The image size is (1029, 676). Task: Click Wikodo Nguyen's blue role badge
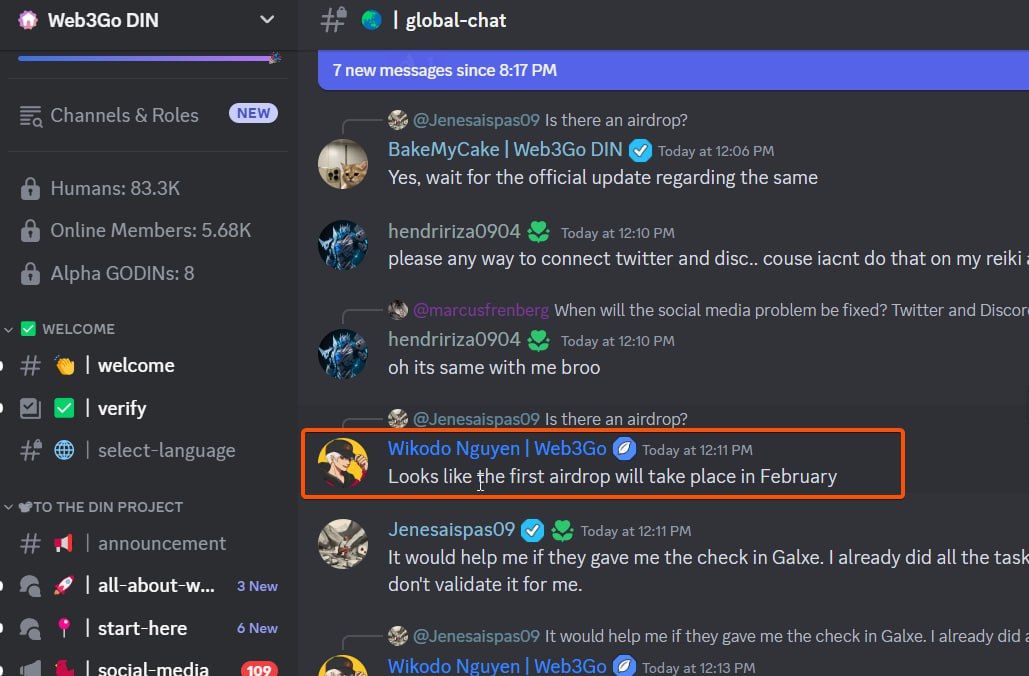624,449
